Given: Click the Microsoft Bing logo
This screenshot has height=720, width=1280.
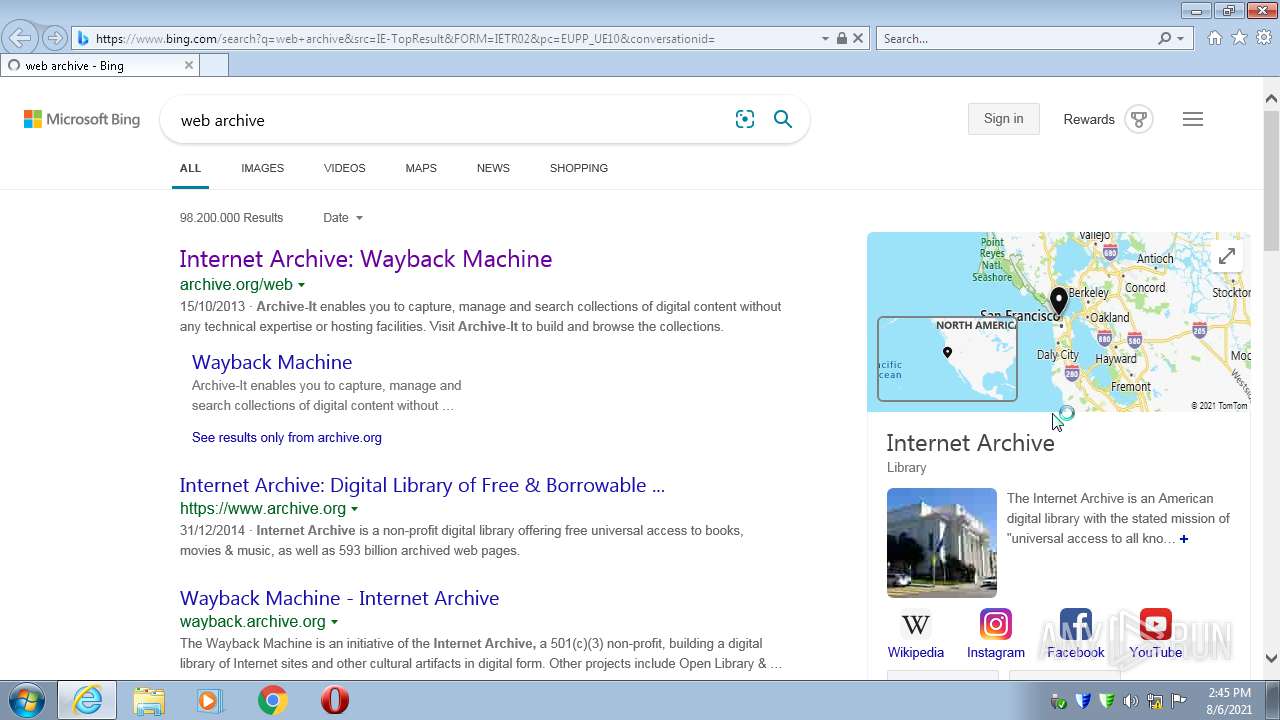Looking at the screenshot, I should tap(82, 119).
